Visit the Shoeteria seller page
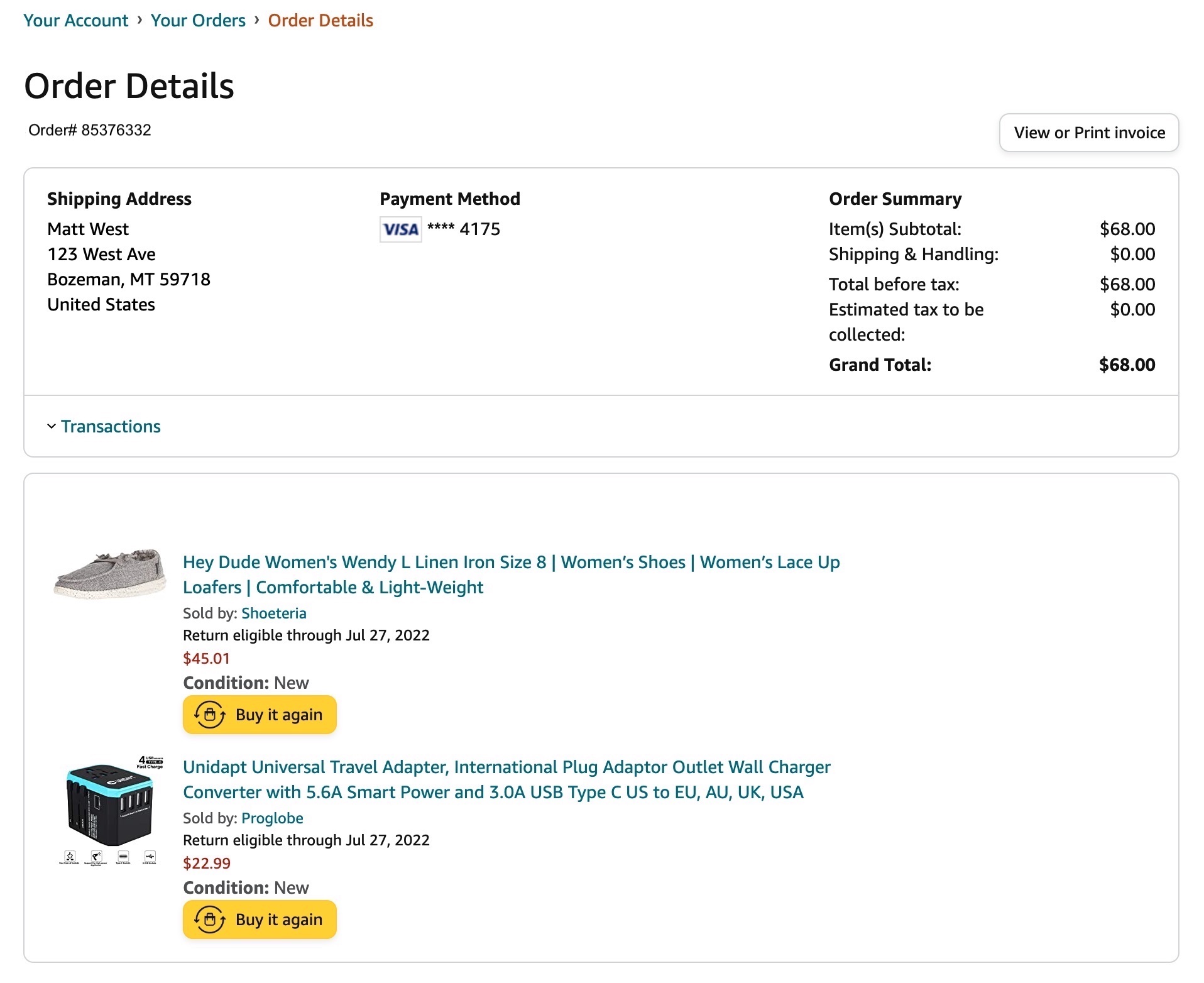Screen dimensions: 1204x983 click(274, 613)
